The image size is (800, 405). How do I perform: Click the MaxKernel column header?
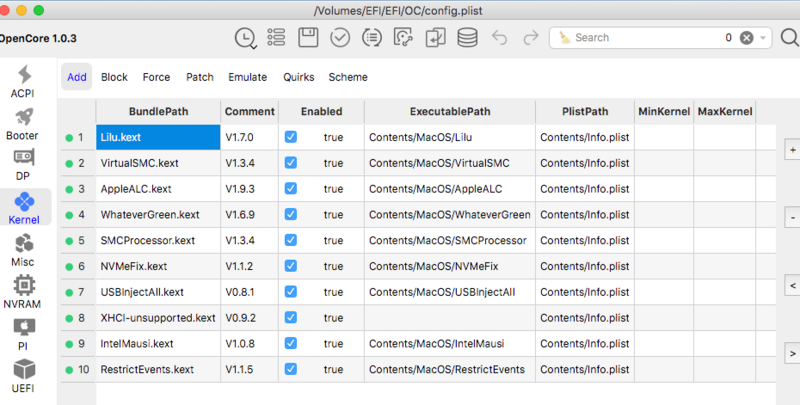724,112
